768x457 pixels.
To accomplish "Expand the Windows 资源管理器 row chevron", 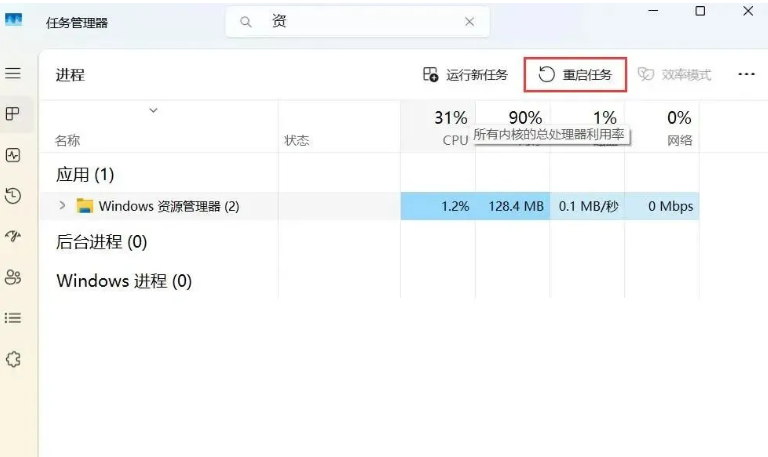I will click(62, 206).
